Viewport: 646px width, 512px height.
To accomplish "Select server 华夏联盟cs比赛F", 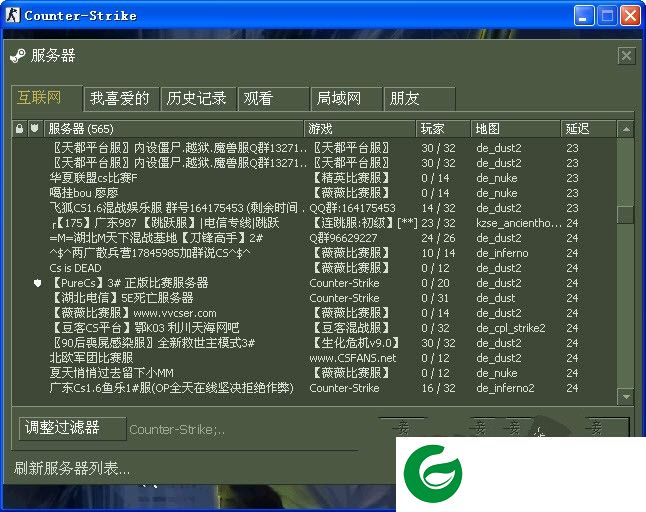I will [x=314, y=178].
